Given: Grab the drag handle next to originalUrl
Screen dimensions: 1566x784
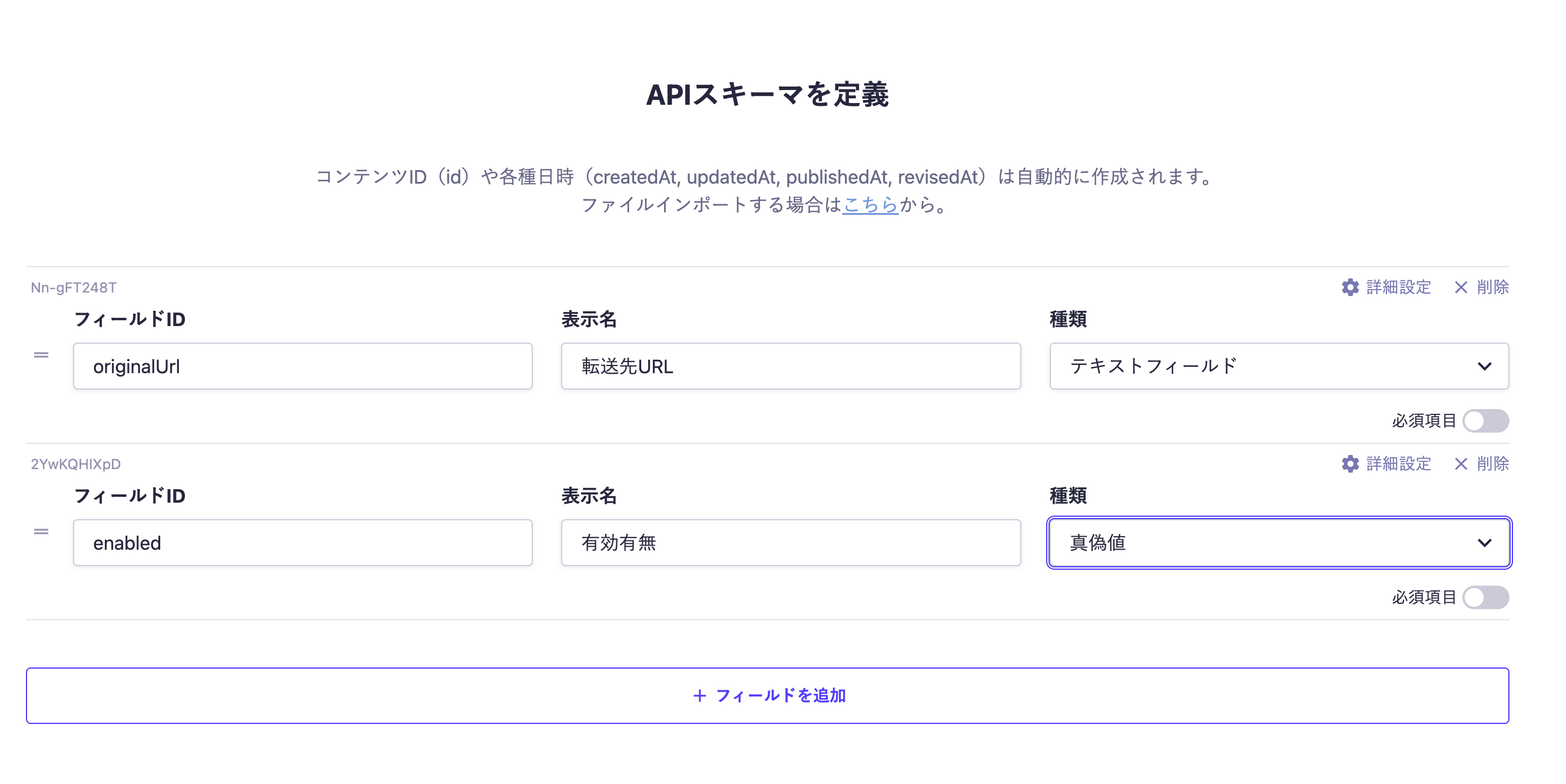Looking at the screenshot, I should tap(41, 354).
